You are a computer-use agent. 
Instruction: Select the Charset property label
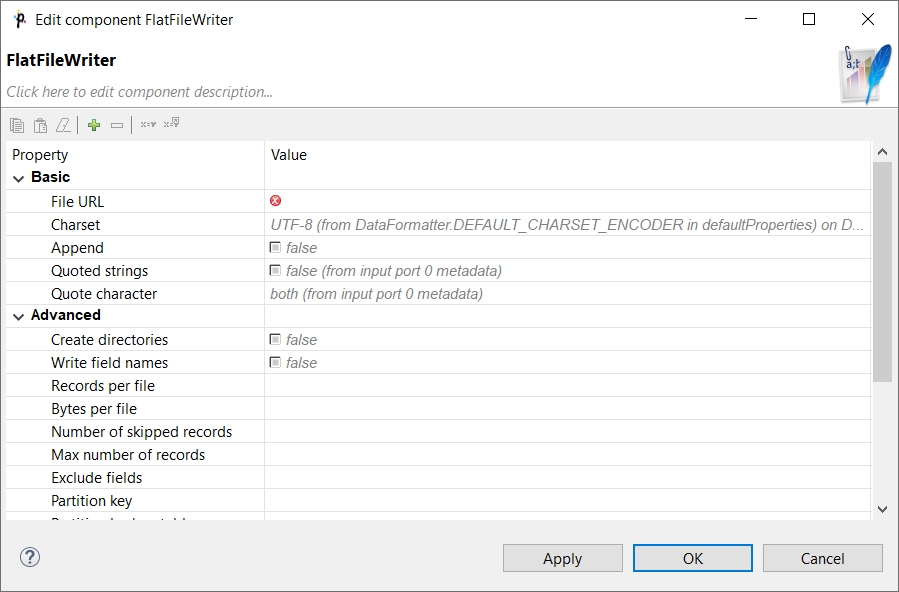coord(75,225)
